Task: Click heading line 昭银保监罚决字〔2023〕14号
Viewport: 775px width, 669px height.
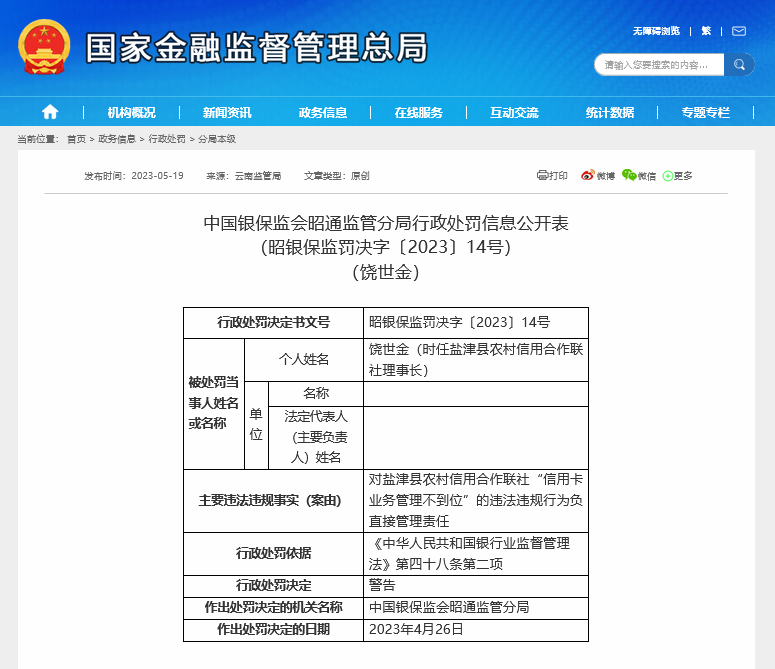Action: click(386, 247)
